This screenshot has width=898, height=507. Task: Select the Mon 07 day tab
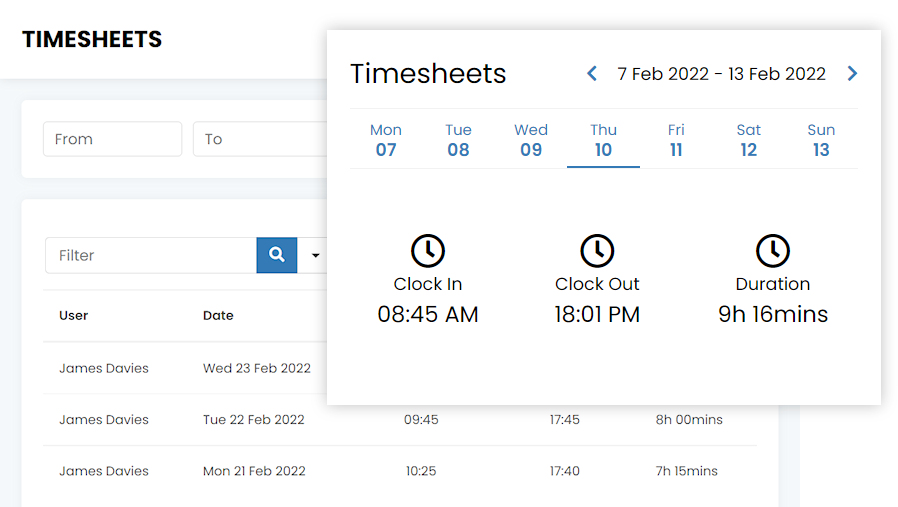[386, 140]
